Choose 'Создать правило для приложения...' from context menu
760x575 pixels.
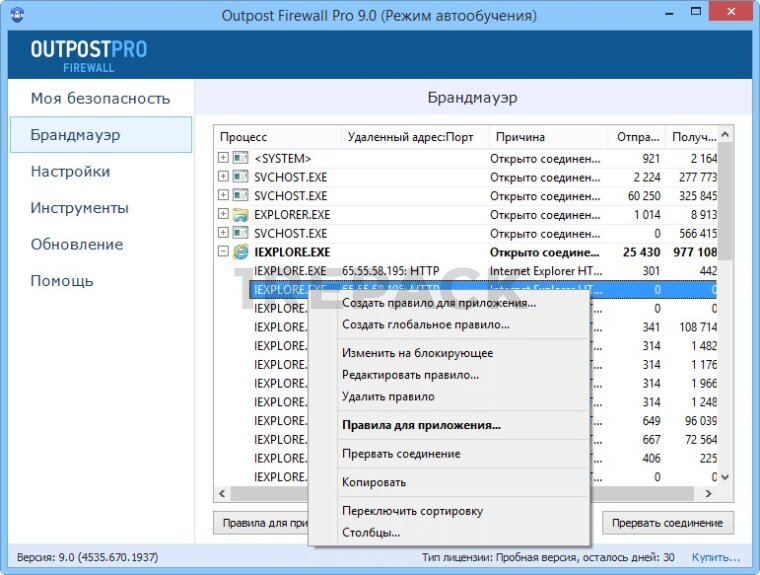pyautogui.click(x=438, y=303)
